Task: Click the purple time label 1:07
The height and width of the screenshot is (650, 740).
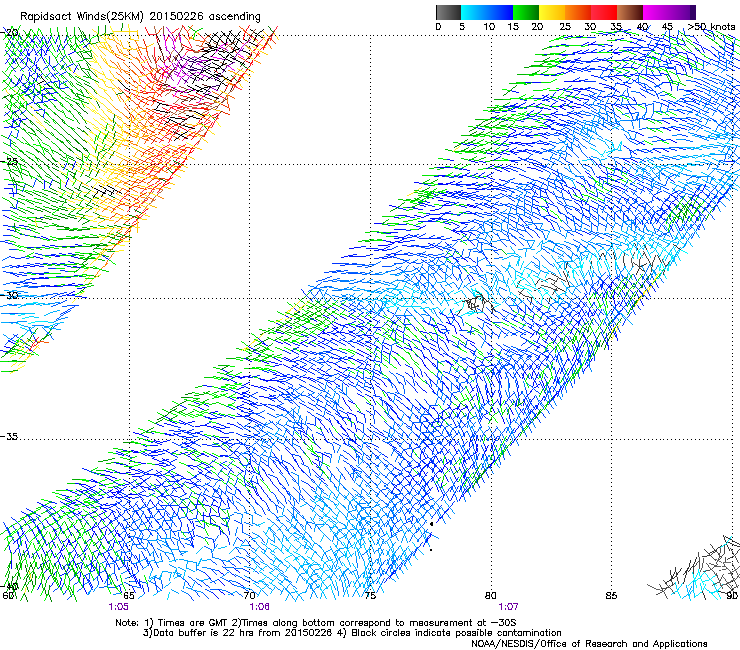Action: [508, 607]
